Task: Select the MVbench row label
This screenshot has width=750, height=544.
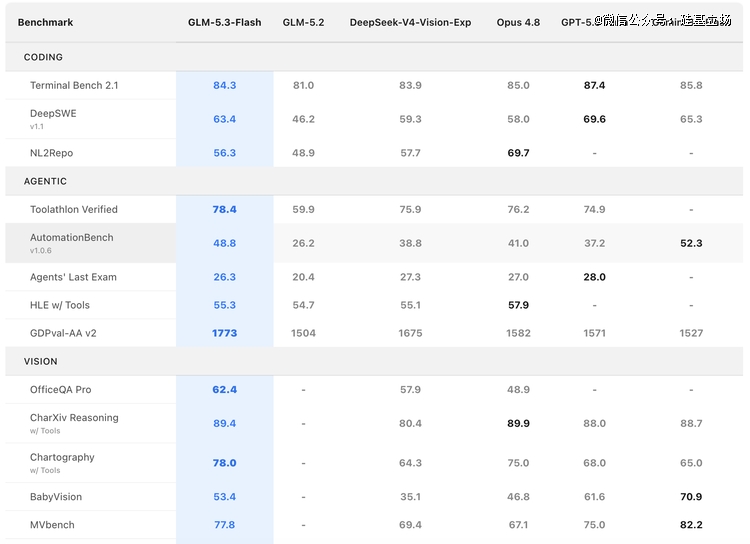Action: point(52,525)
